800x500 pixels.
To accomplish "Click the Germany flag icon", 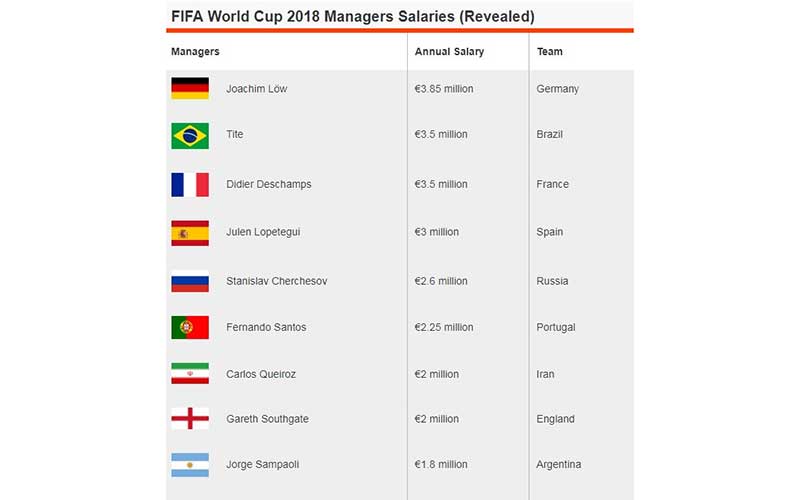I will pyautogui.click(x=190, y=88).
